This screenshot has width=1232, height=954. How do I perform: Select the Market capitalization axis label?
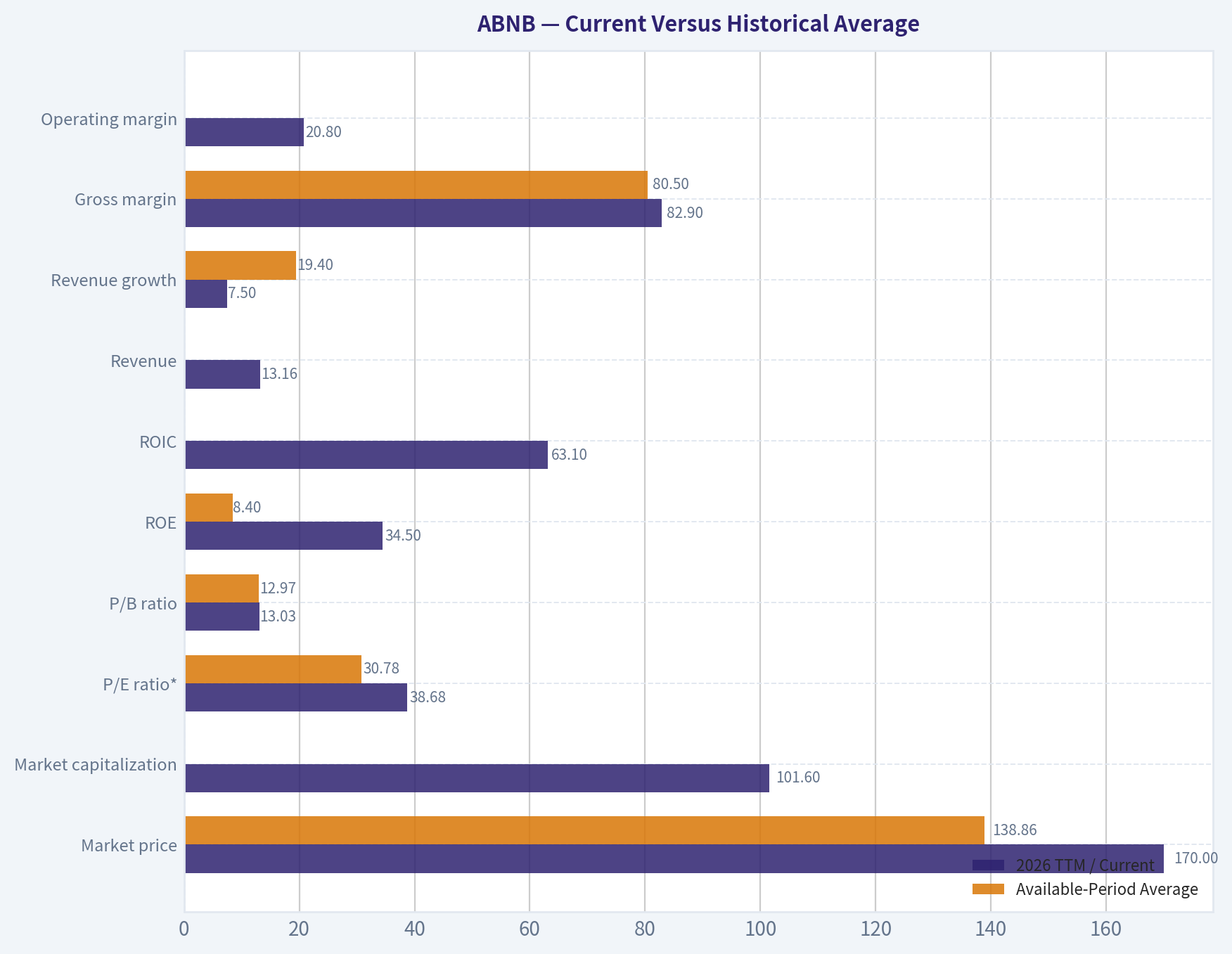(96, 765)
